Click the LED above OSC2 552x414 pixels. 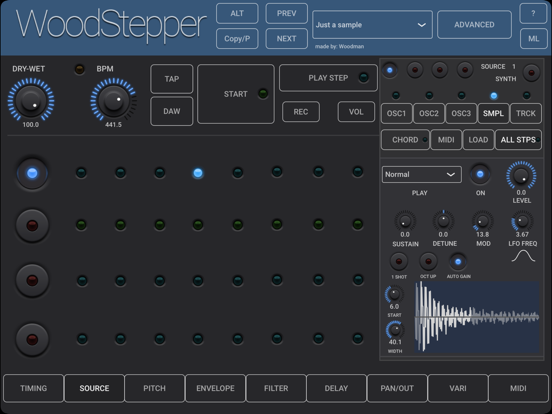[x=429, y=95]
